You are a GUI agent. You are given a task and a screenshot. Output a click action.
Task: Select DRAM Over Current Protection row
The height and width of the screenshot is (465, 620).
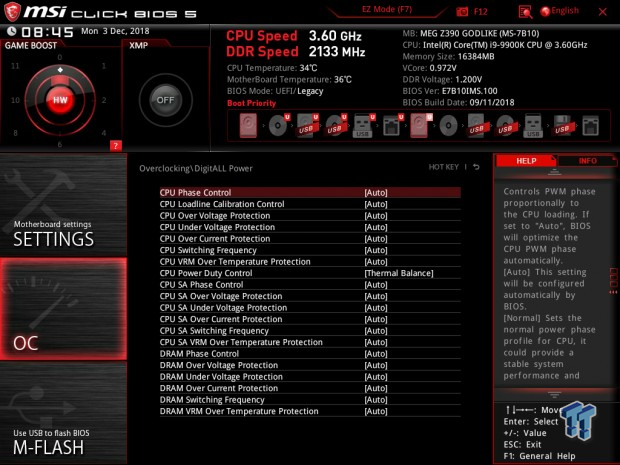click(x=310, y=388)
